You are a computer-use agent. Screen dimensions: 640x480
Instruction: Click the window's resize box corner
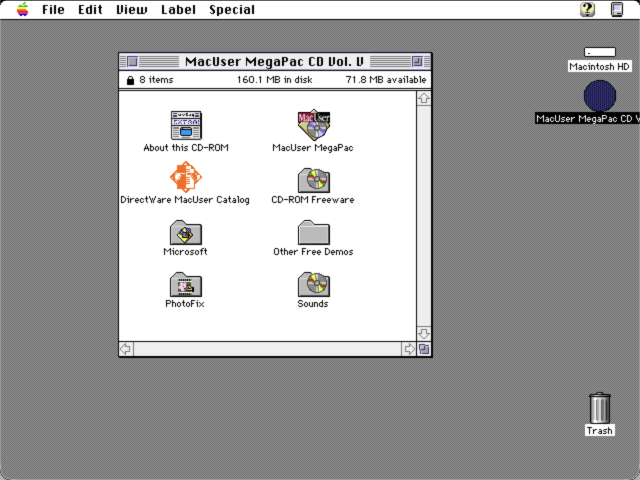[x=424, y=349]
